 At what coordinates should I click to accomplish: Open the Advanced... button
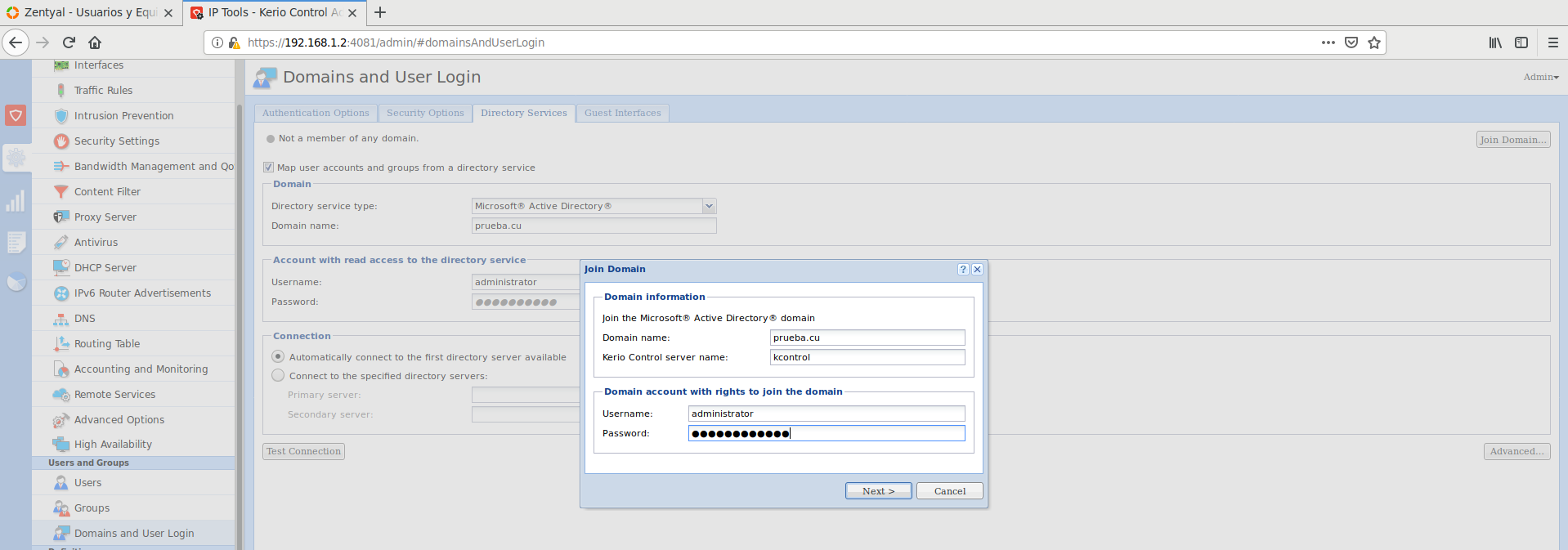1516,451
